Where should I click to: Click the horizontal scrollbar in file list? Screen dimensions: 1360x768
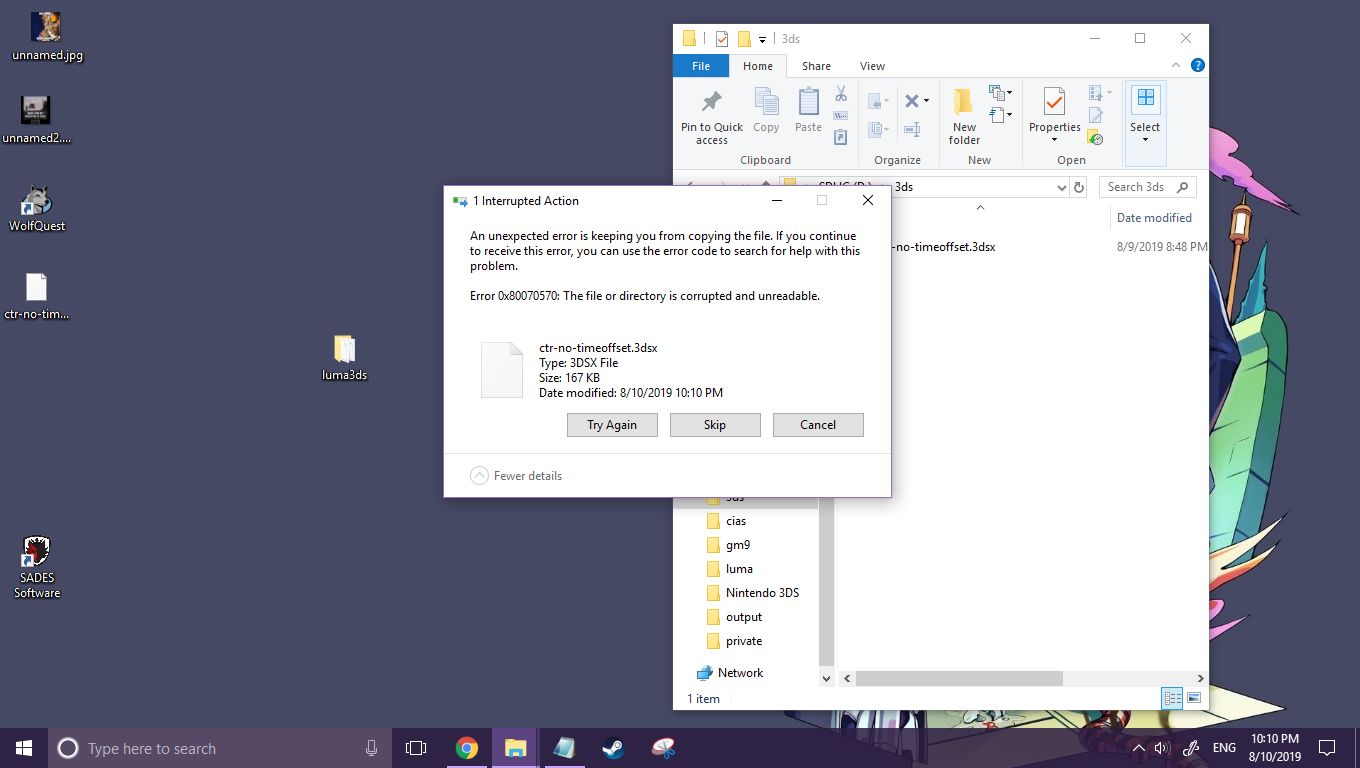pos(959,678)
